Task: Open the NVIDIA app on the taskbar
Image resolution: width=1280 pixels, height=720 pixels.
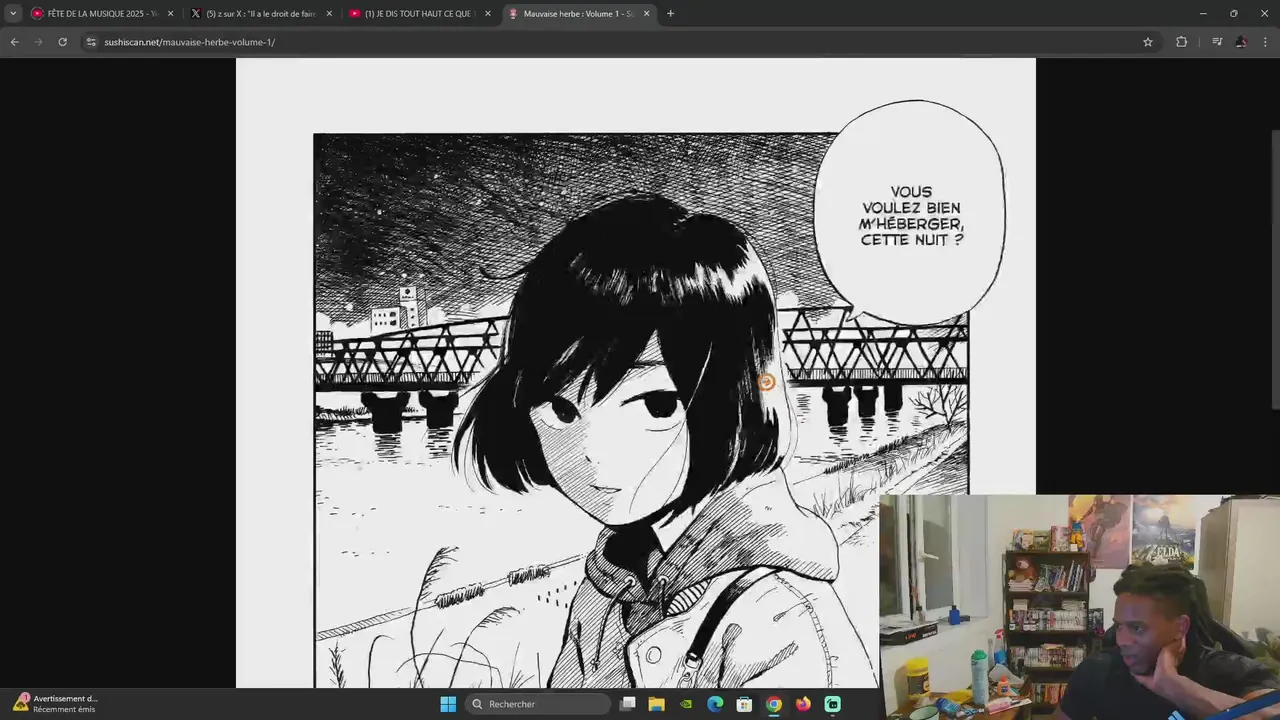Action: tap(686, 704)
